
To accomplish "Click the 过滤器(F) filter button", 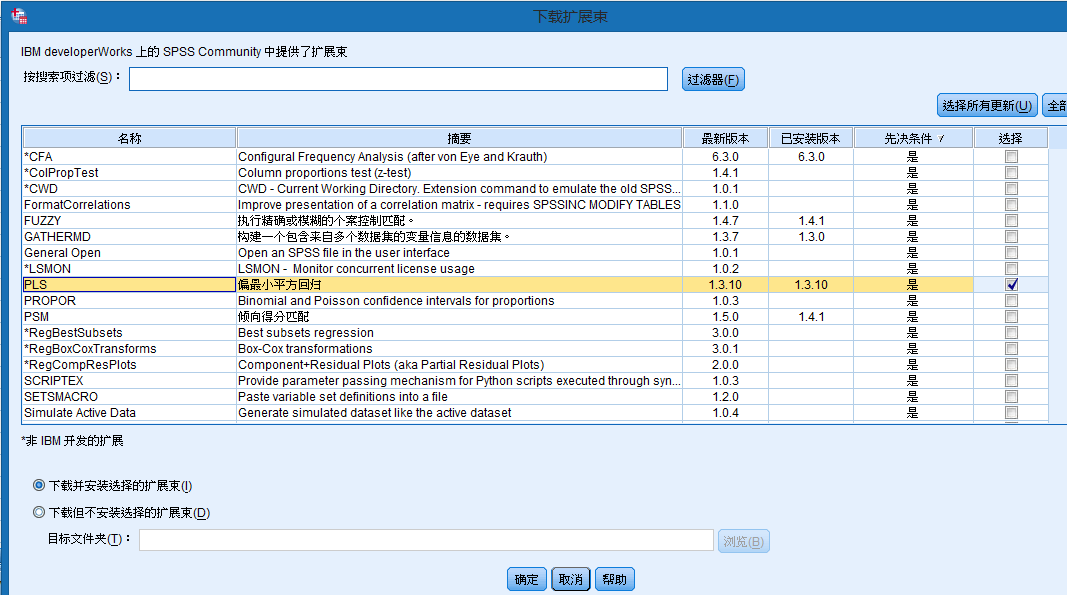I will tap(713, 80).
